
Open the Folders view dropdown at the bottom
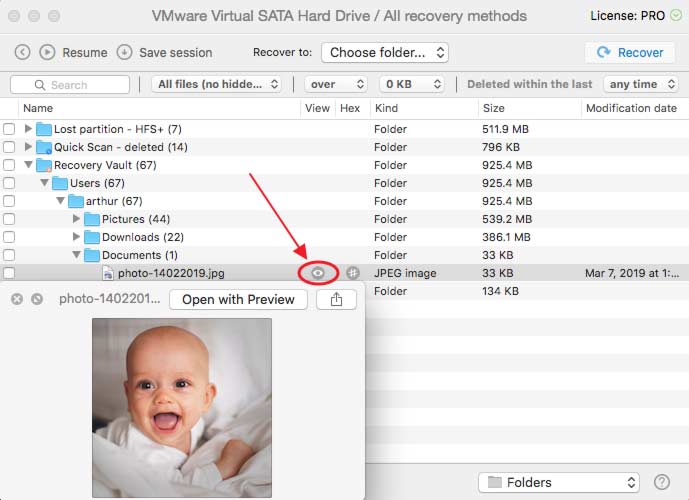558,482
